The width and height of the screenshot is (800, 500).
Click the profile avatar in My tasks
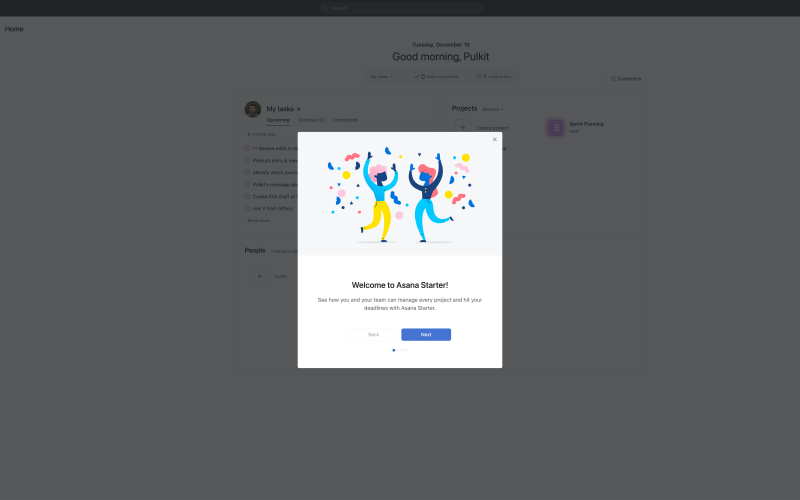(x=253, y=109)
